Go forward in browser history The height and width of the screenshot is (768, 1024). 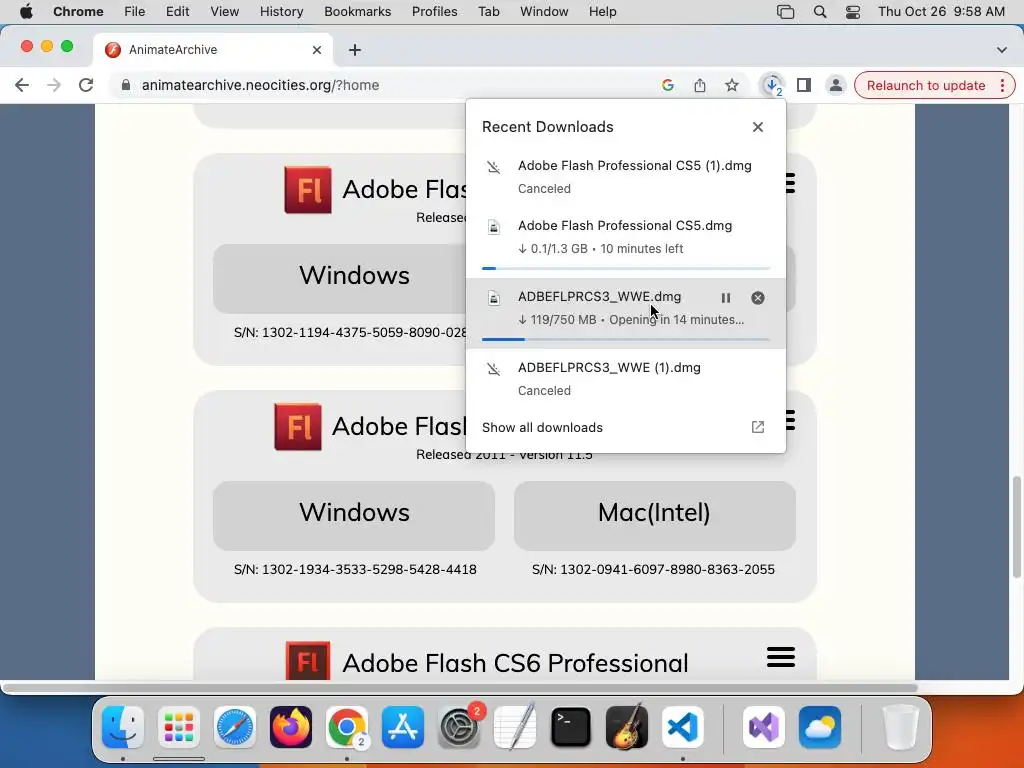click(54, 85)
